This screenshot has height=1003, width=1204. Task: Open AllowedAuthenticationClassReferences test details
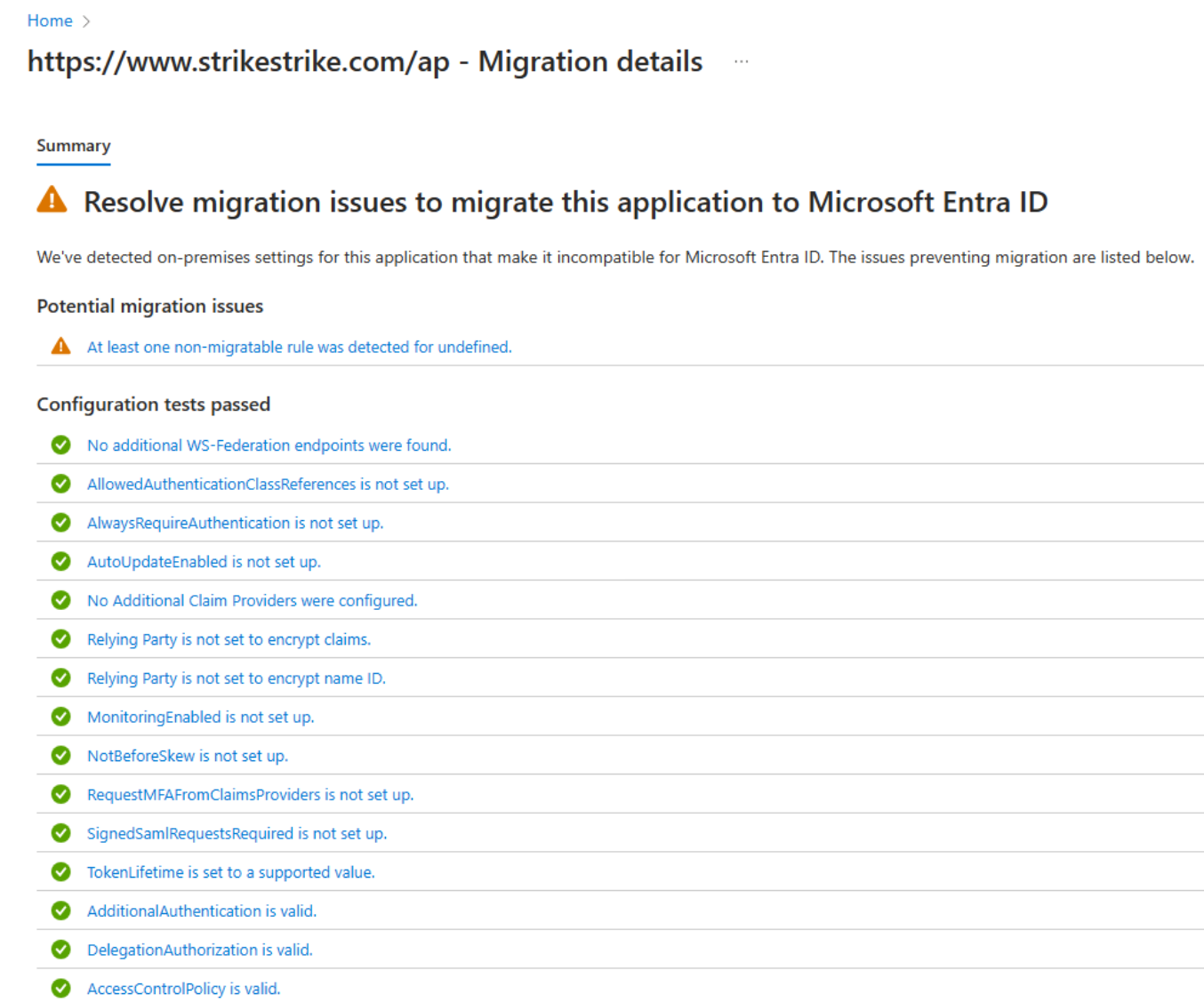coord(268,484)
